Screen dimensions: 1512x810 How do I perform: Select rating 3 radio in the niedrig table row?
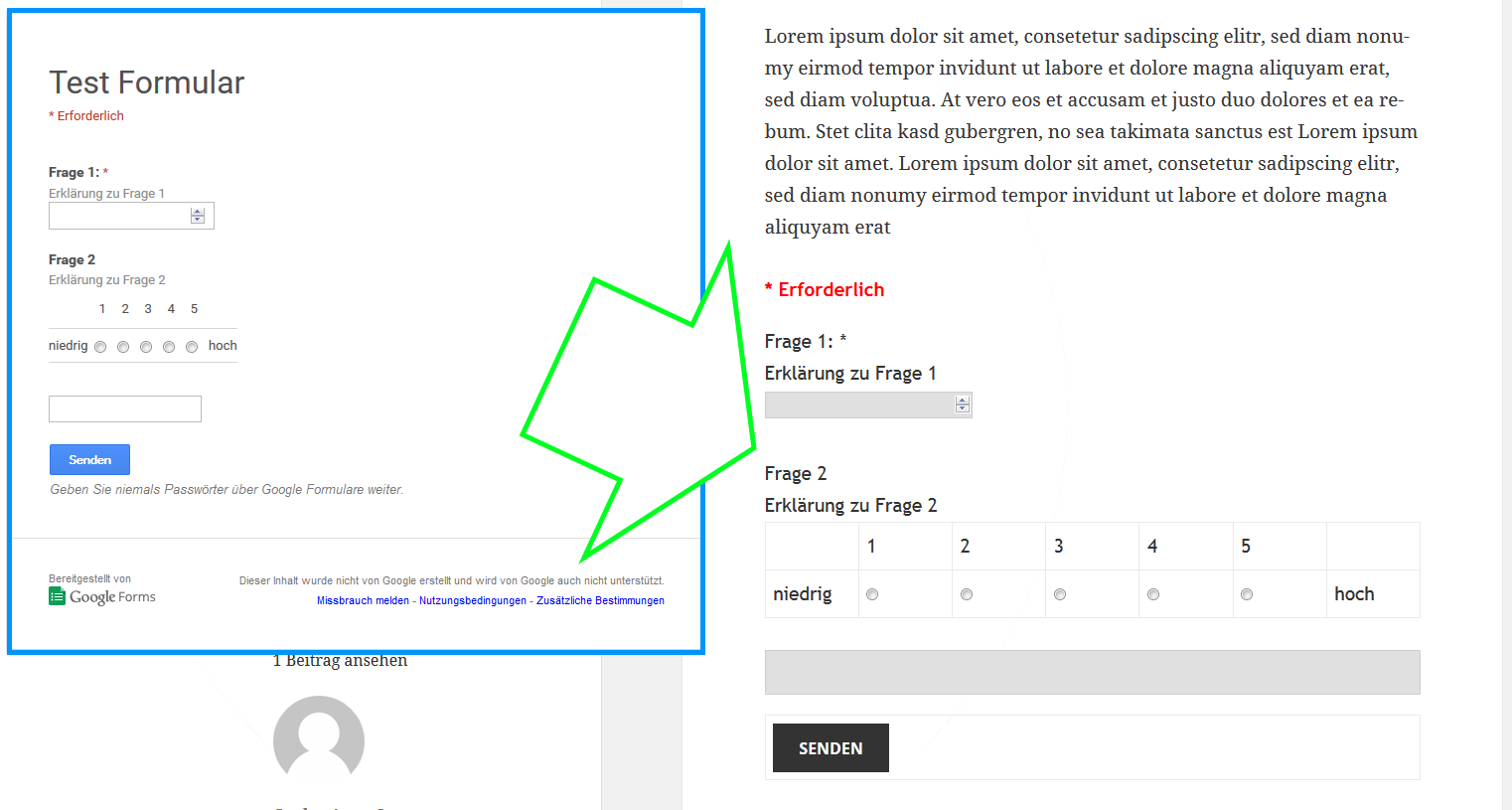[x=1060, y=593]
